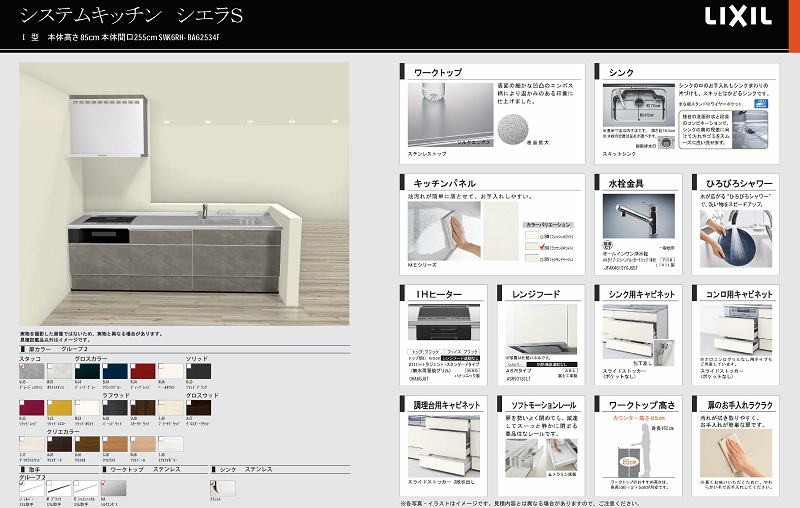Choose the dark gloss wood swatch
800x508 pixels.
(x=198, y=408)
